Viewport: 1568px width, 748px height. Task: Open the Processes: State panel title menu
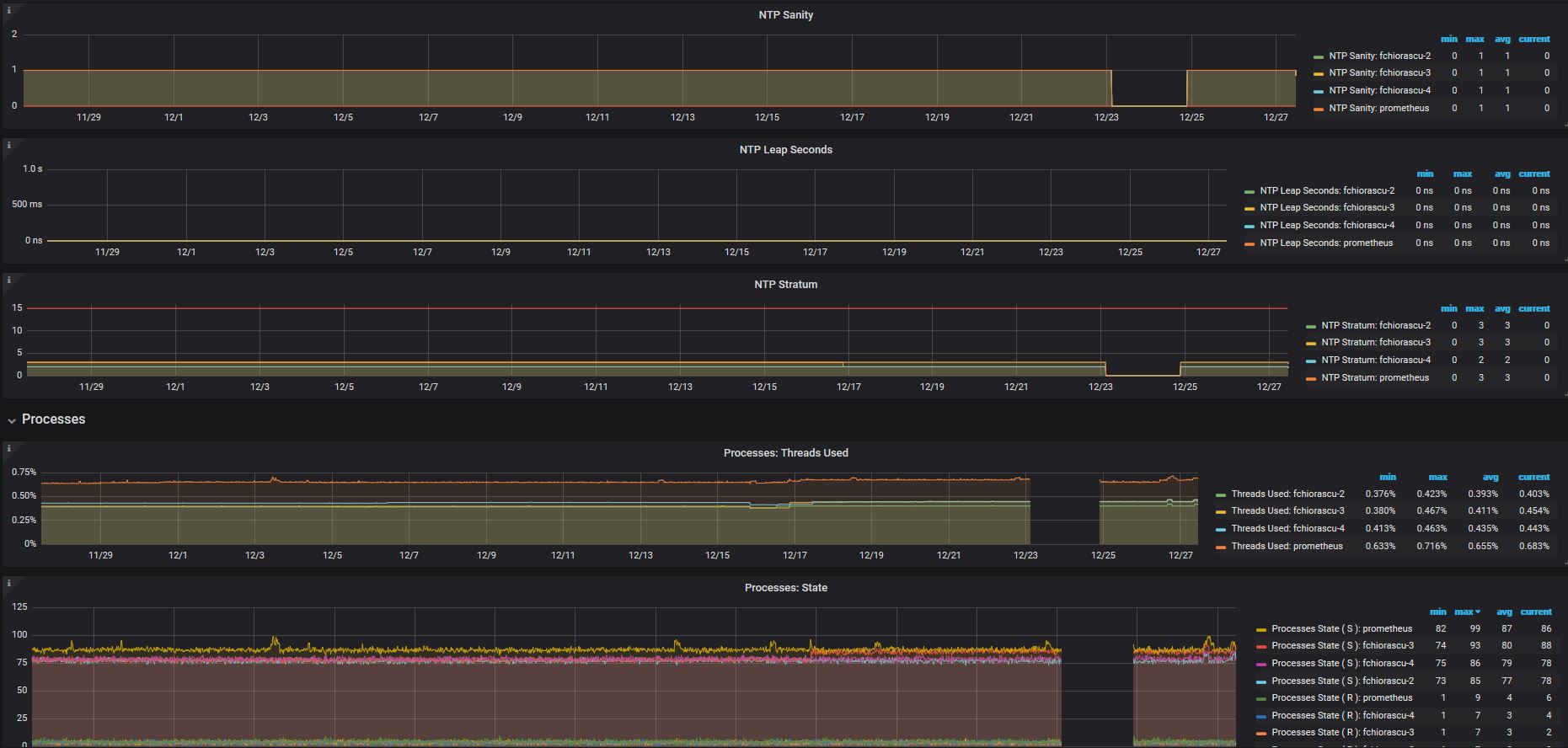785,588
